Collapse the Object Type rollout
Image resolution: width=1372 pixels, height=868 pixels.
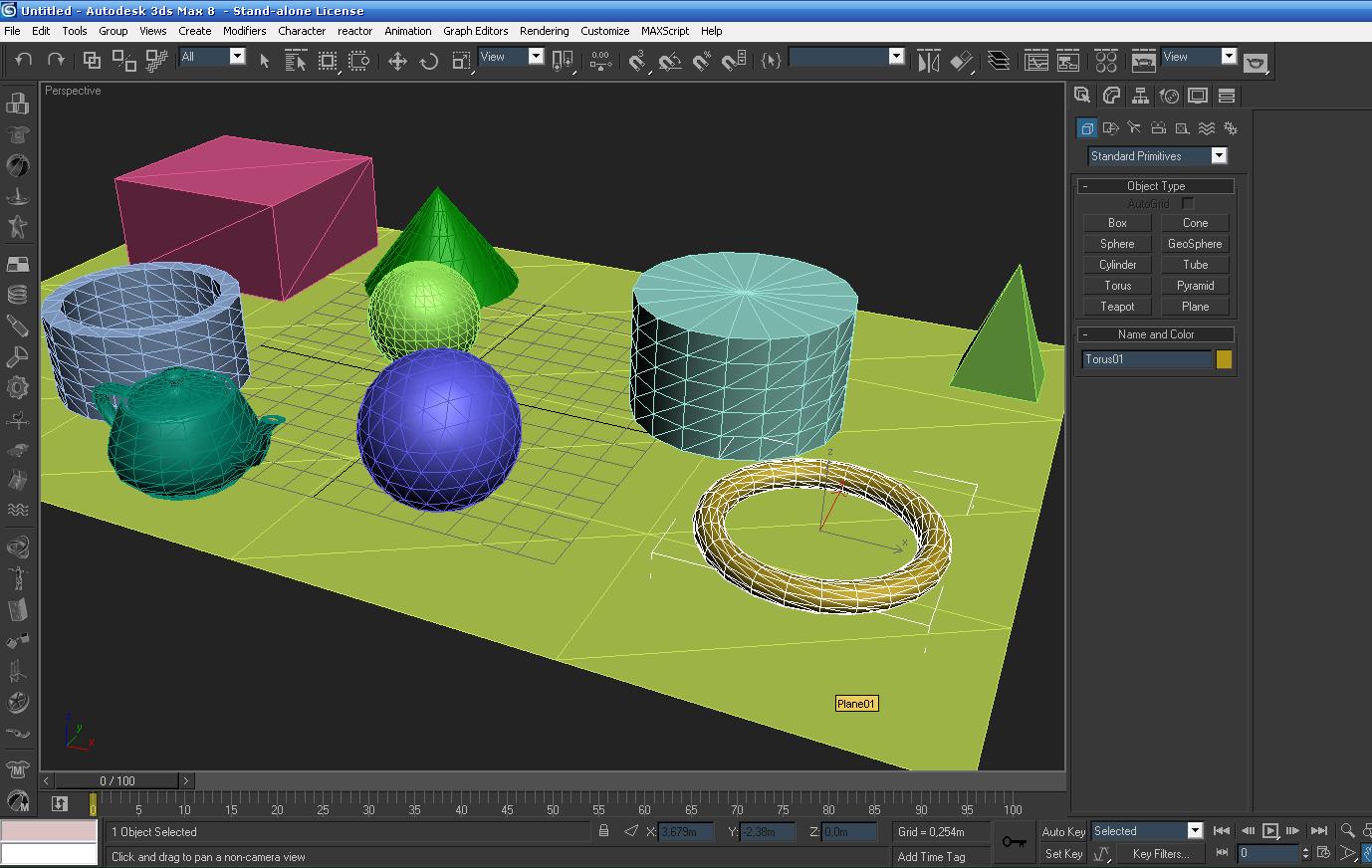[x=1155, y=186]
